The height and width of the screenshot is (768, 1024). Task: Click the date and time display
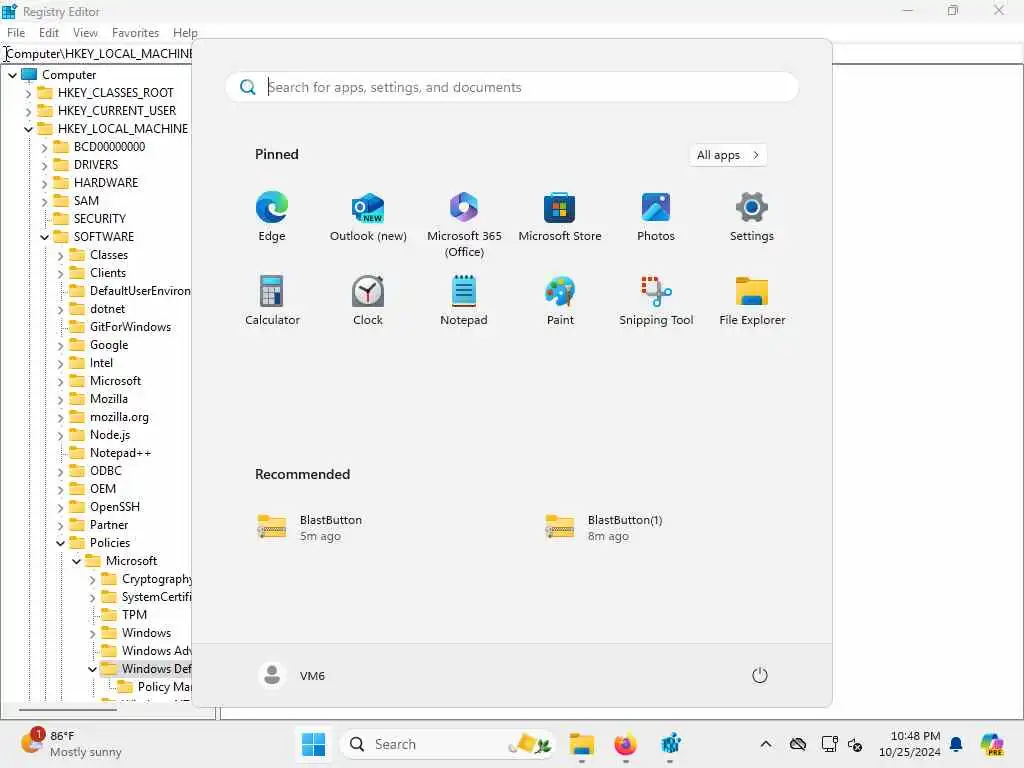click(909, 744)
